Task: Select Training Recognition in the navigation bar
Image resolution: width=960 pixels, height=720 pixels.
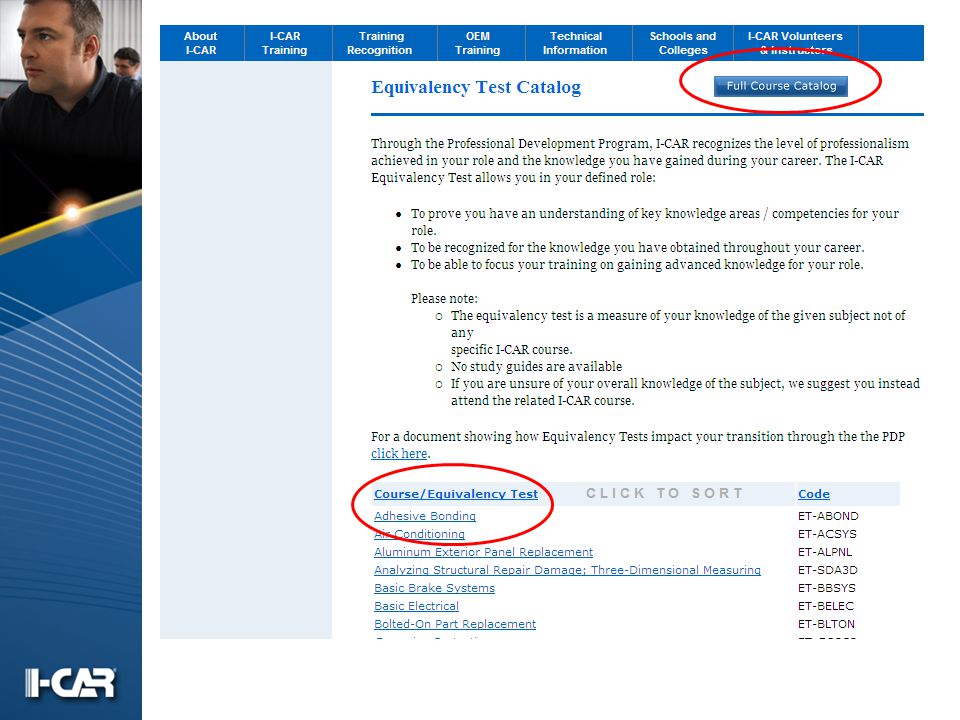Action: click(x=380, y=43)
